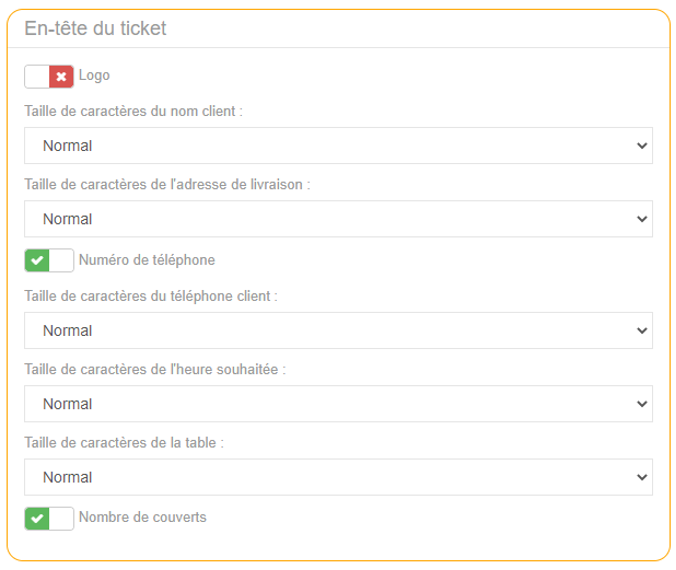Click the chevron arrow of the téléphone client field
Viewport: 676px width, 570px height.
pyautogui.click(x=642, y=331)
